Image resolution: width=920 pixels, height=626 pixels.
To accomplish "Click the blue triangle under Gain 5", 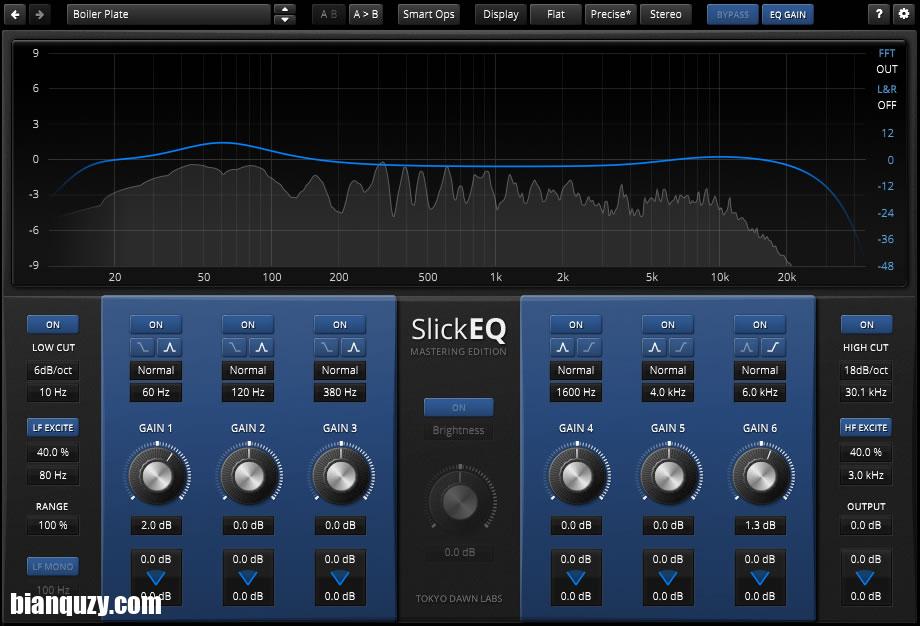I will point(668,578).
